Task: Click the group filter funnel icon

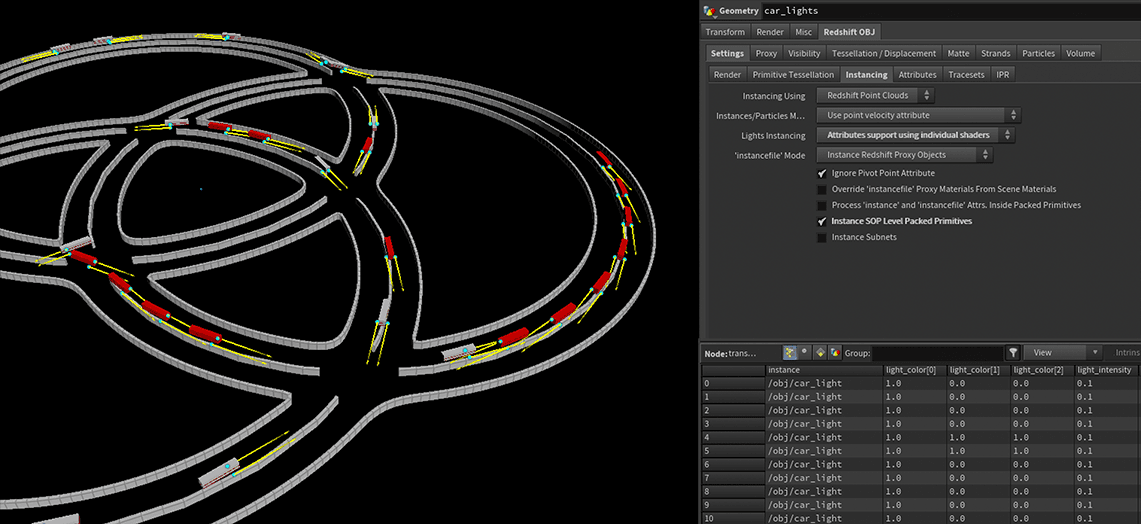Action: [x=1013, y=353]
